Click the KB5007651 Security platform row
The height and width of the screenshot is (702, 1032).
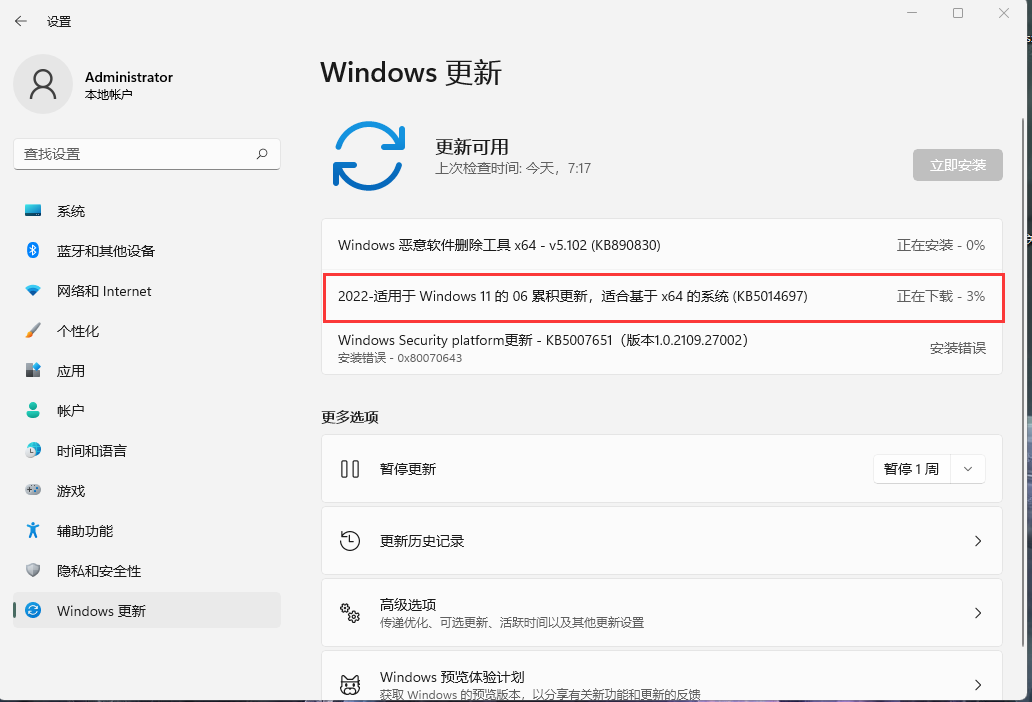[661, 348]
